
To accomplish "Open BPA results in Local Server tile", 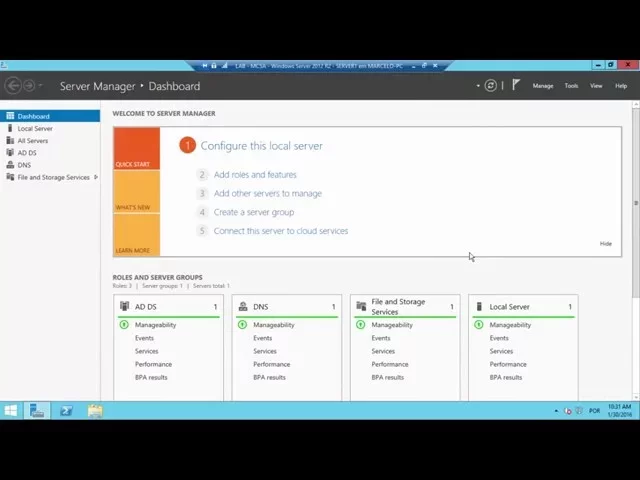I will (506, 377).
